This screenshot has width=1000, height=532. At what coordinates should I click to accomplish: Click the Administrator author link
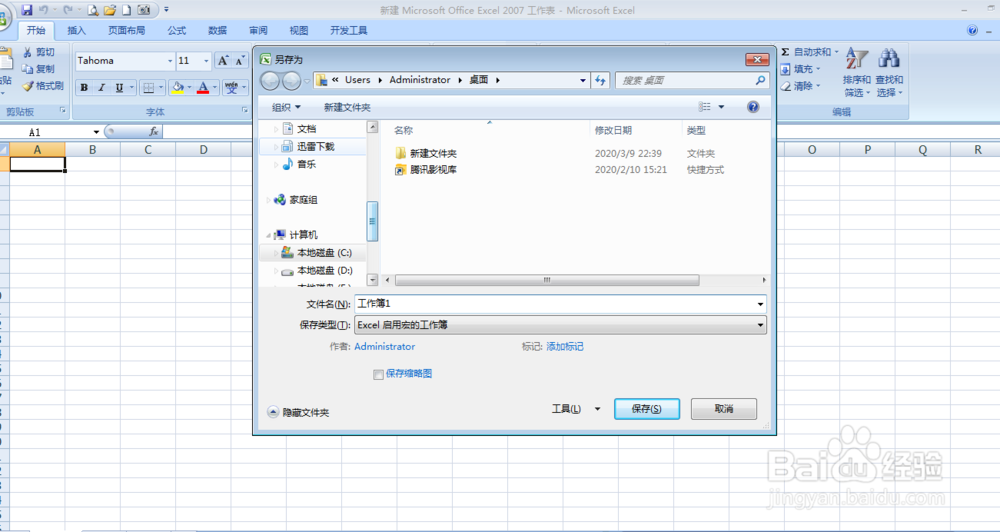[385, 346]
